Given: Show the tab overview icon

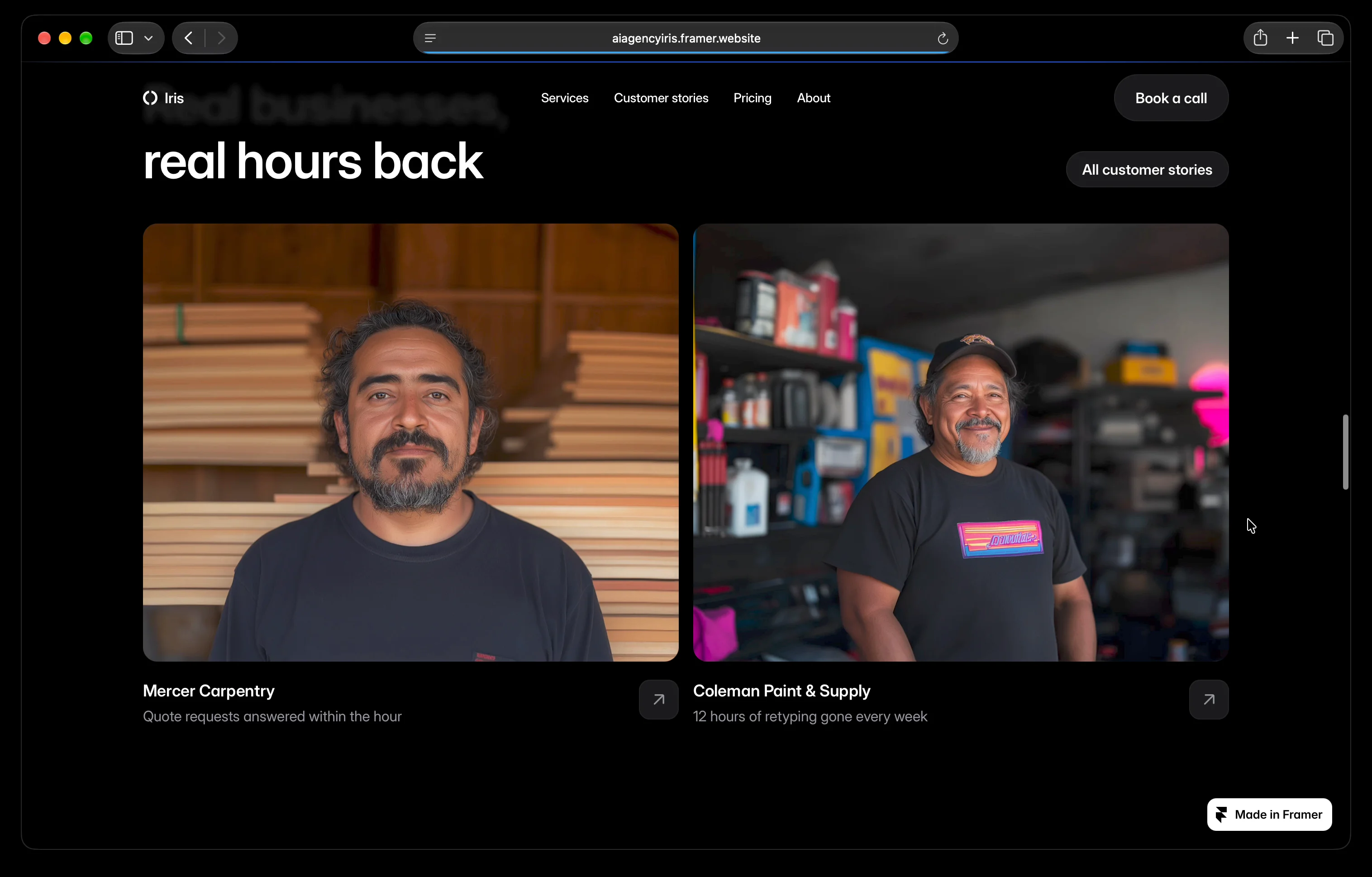Looking at the screenshot, I should click(x=1325, y=38).
